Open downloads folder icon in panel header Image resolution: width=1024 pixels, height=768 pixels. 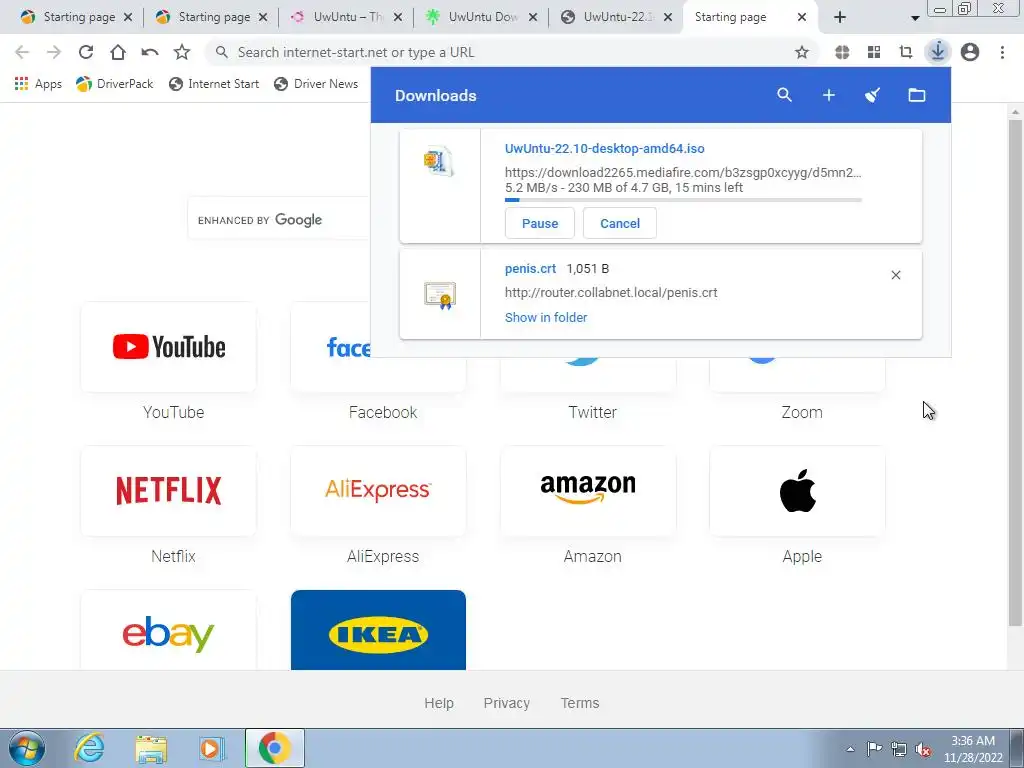pos(917,95)
